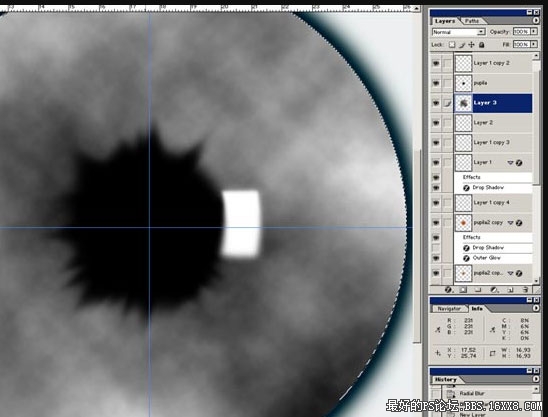Image resolution: width=548 pixels, height=417 pixels.
Task: Click Layer 1 layer style f icon
Action: tap(519, 163)
